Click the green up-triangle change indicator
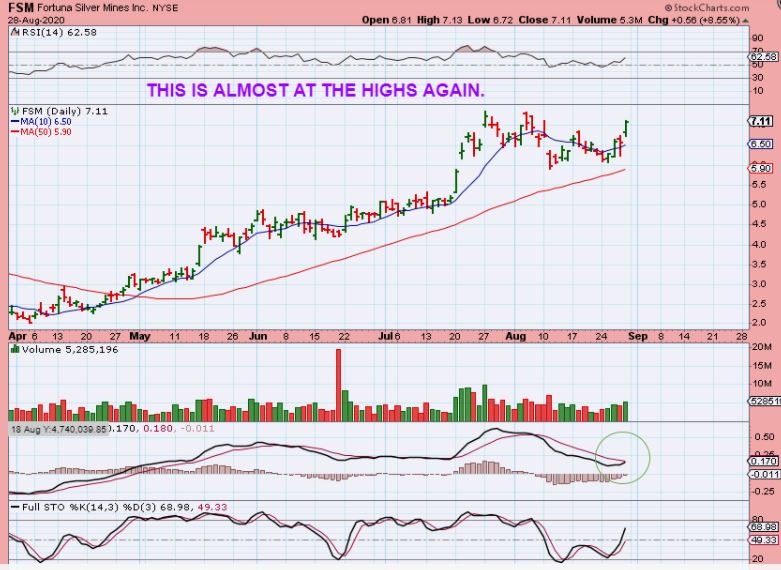781x570 pixels. tap(745, 20)
